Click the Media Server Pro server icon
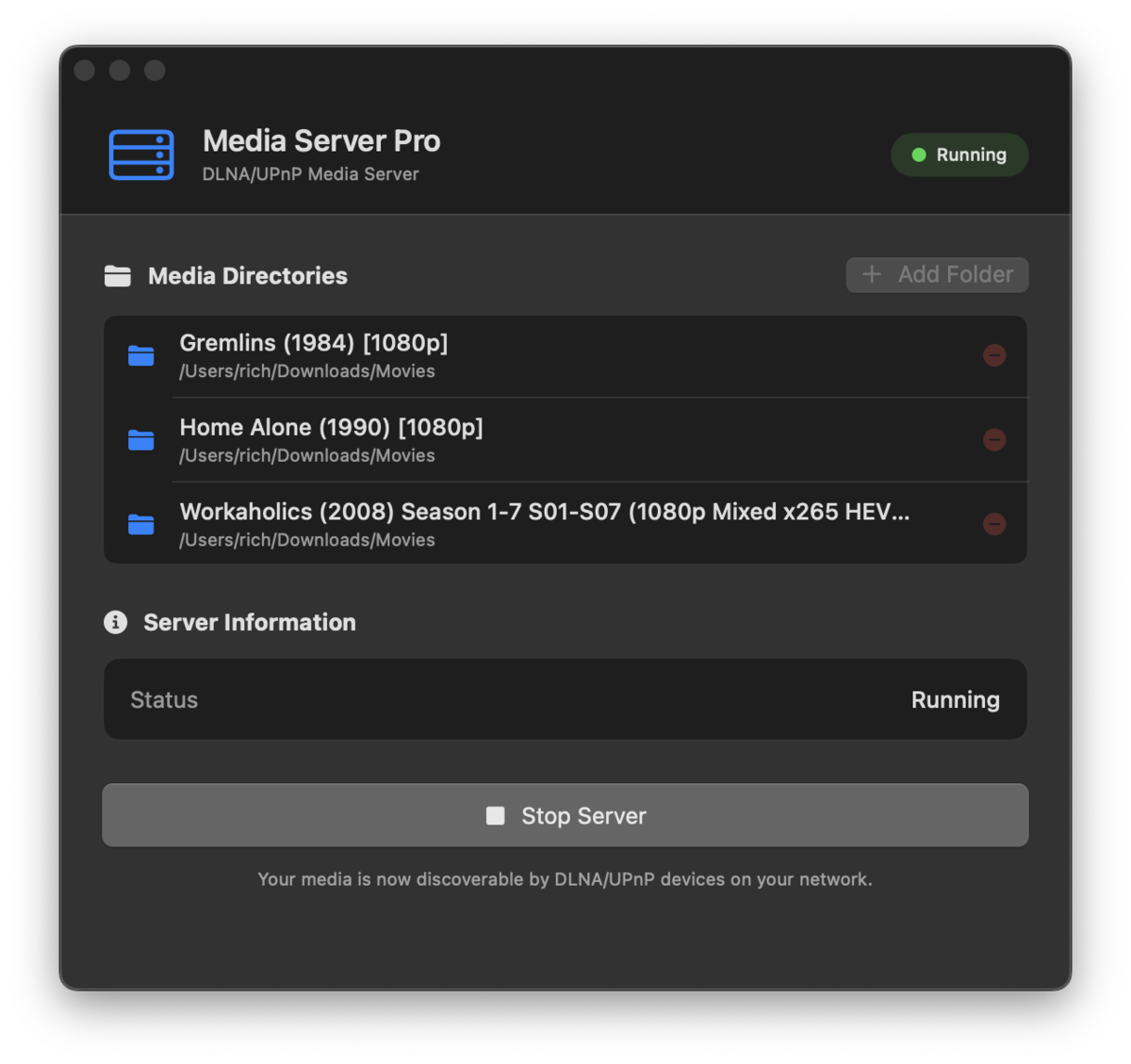1131x1064 pixels. 140,155
